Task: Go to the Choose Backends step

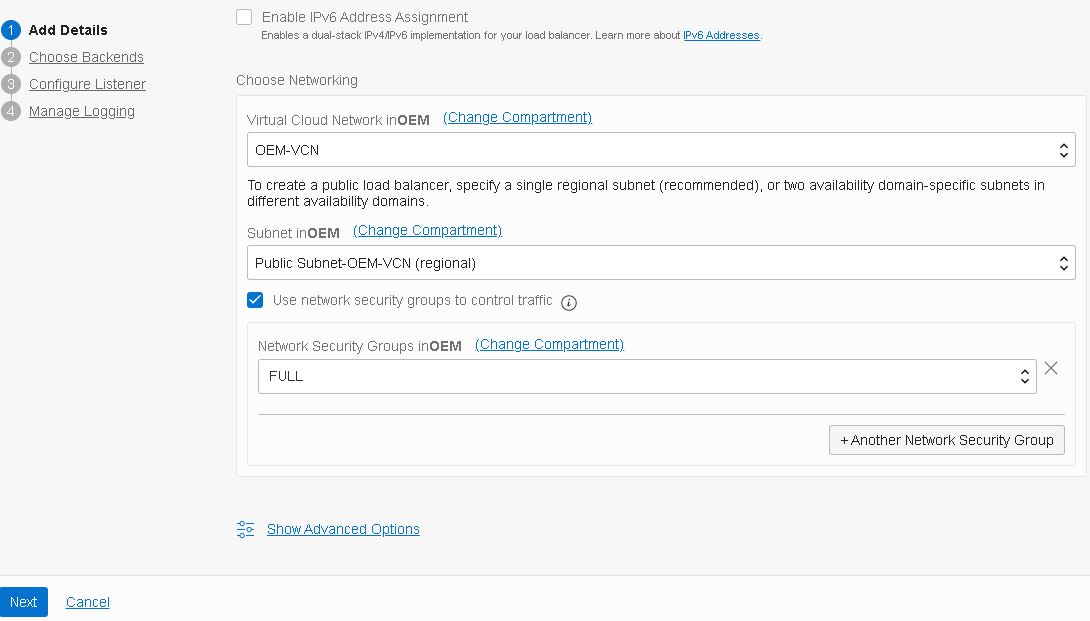Action: click(86, 57)
